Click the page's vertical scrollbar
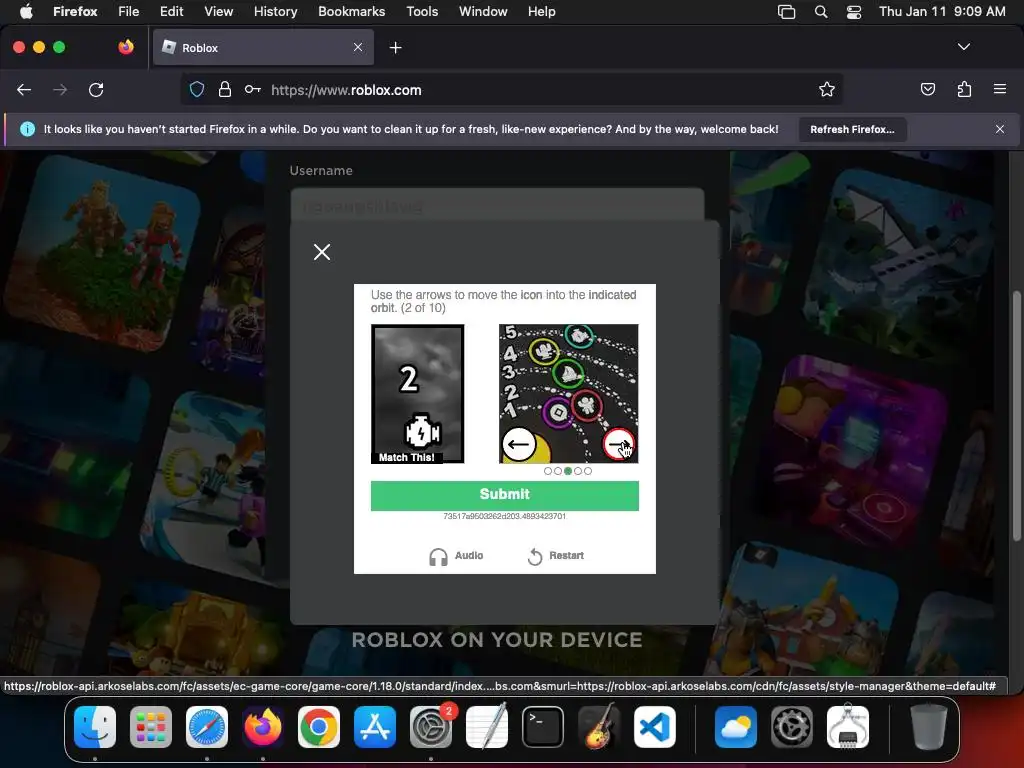Image resolution: width=1024 pixels, height=768 pixels. 1017,415
